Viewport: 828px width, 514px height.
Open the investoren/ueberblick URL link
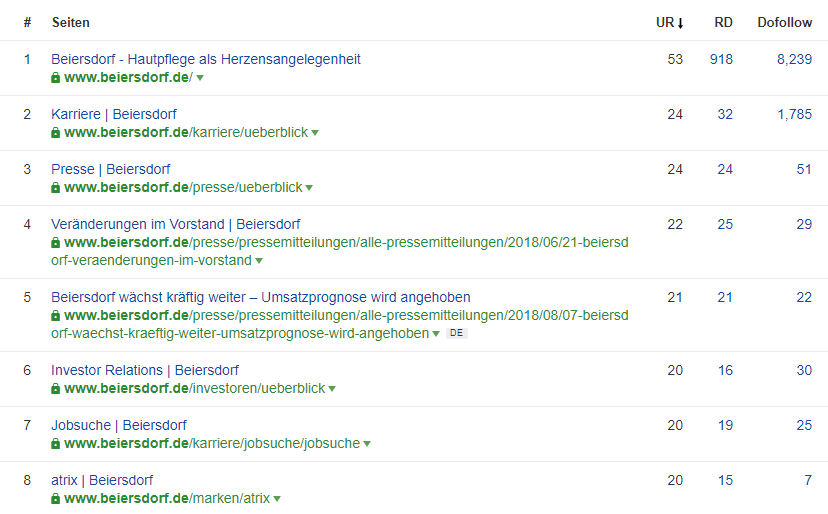(194, 388)
